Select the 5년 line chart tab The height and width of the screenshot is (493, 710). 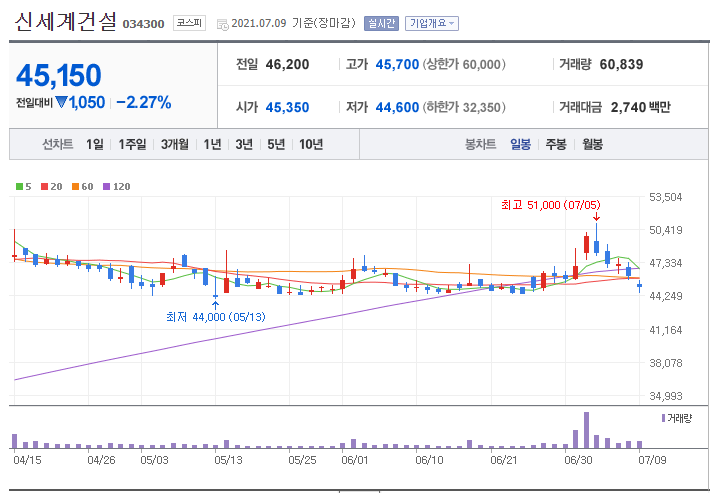276,144
